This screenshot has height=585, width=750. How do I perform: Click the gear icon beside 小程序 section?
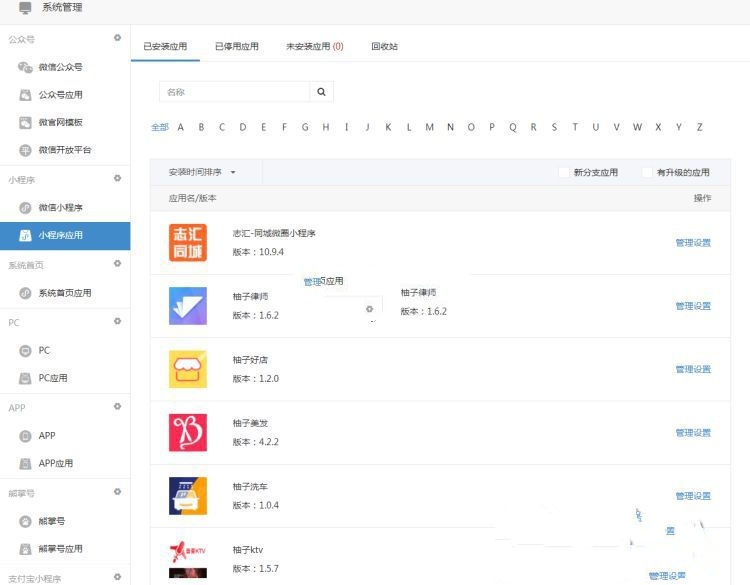[x=117, y=178]
